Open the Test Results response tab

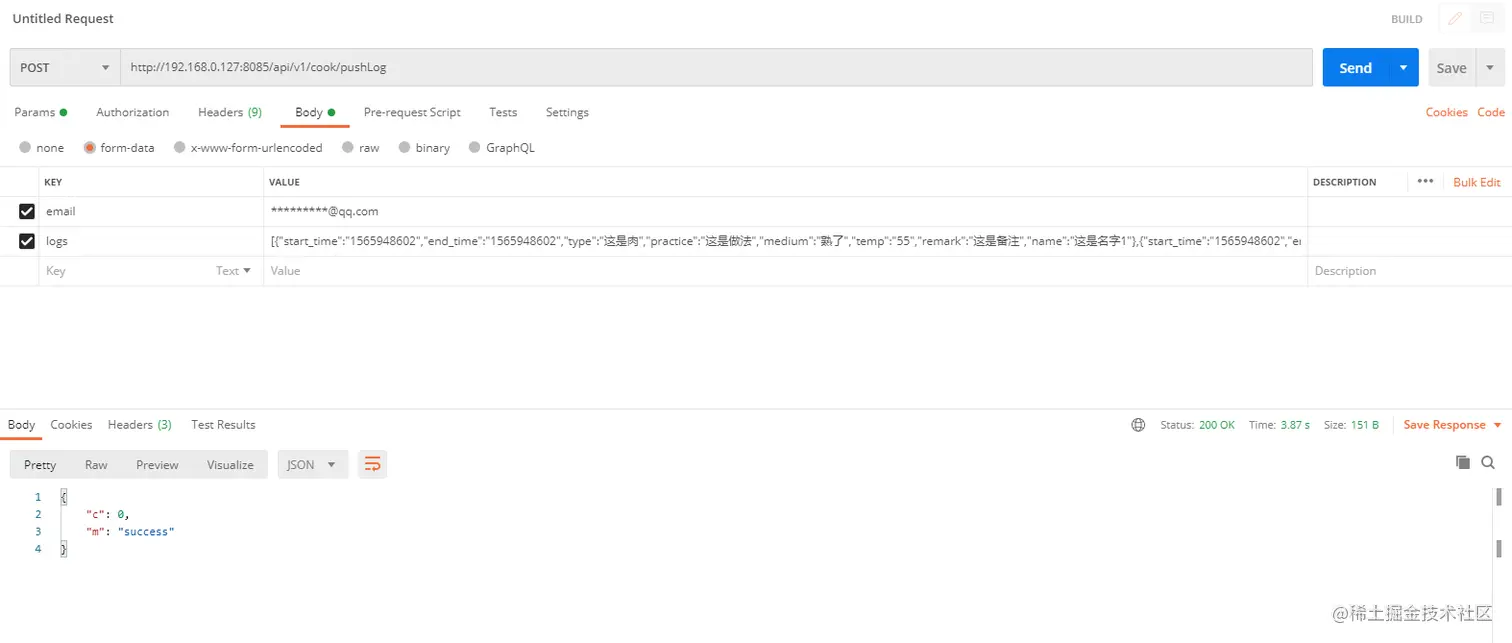222,424
